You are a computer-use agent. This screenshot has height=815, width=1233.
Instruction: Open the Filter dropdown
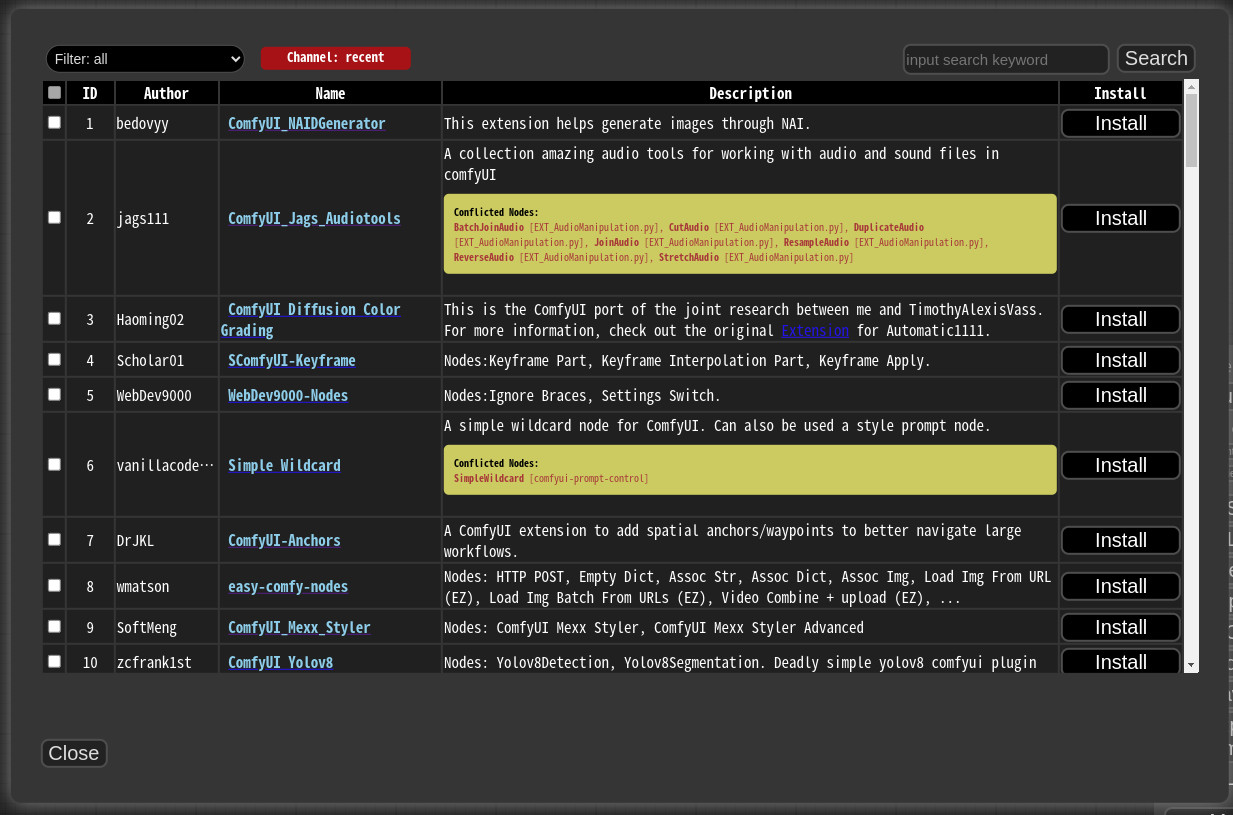click(144, 58)
